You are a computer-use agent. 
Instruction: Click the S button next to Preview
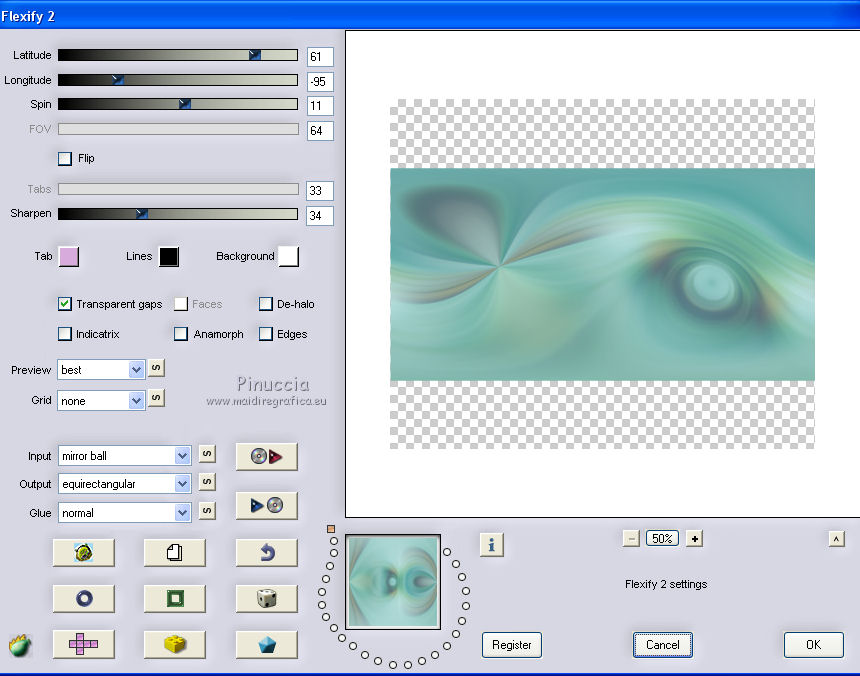coord(156,367)
